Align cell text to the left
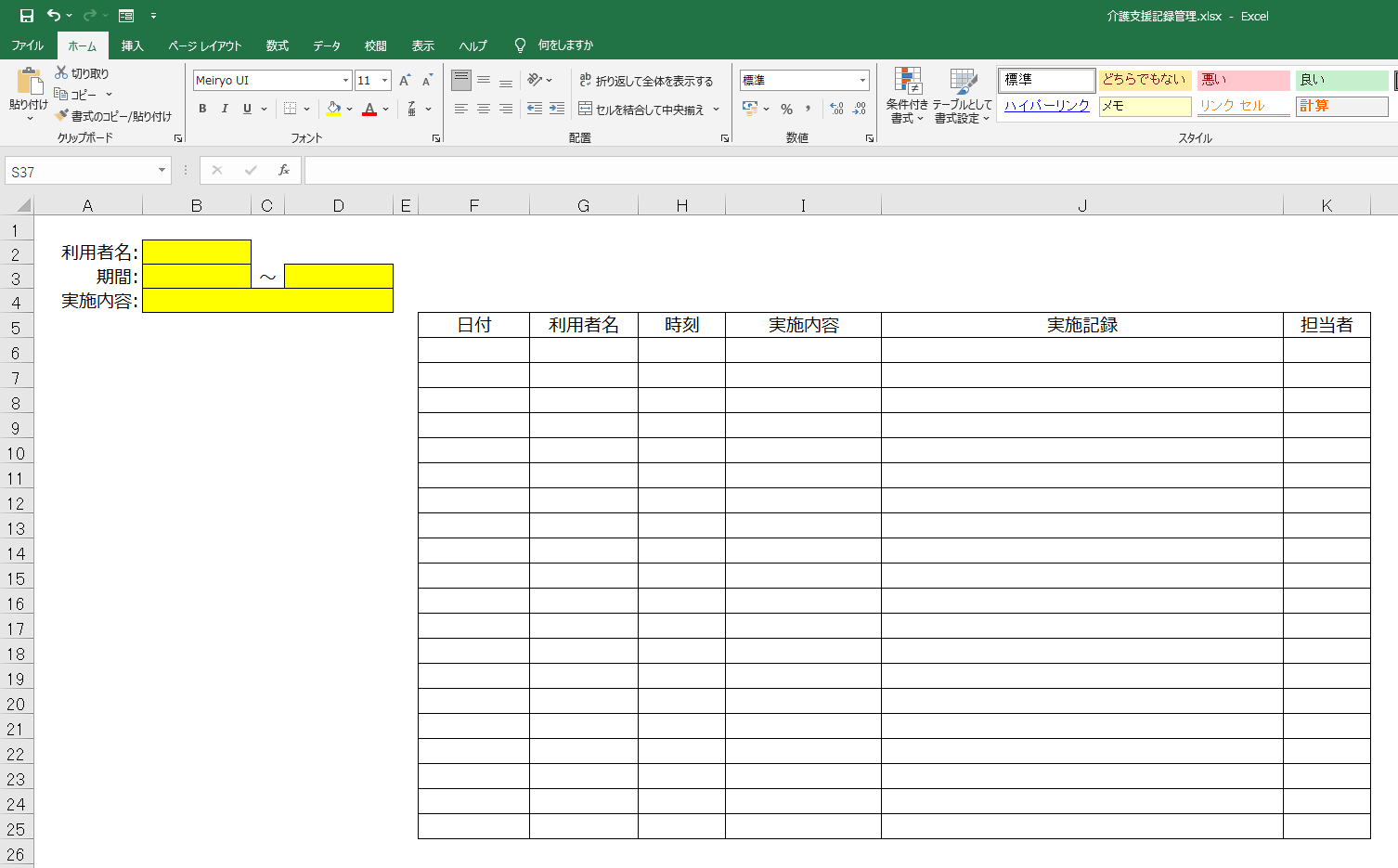Image resolution: width=1398 pixels, height=868 pixels. click(x=461, y=109)
